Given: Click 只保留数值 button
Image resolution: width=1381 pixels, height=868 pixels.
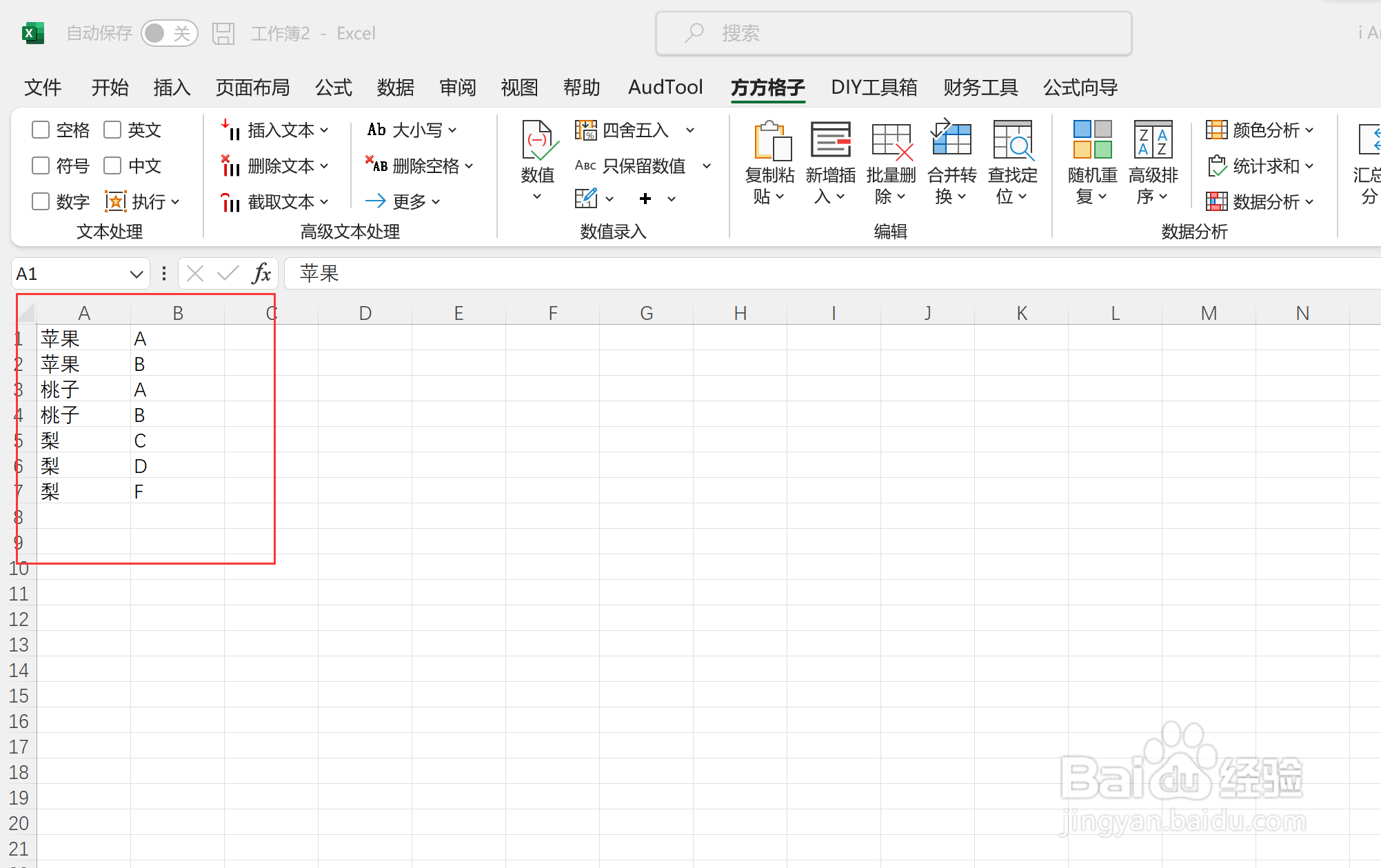Looking at the screenshot, I should pos(630,165).
